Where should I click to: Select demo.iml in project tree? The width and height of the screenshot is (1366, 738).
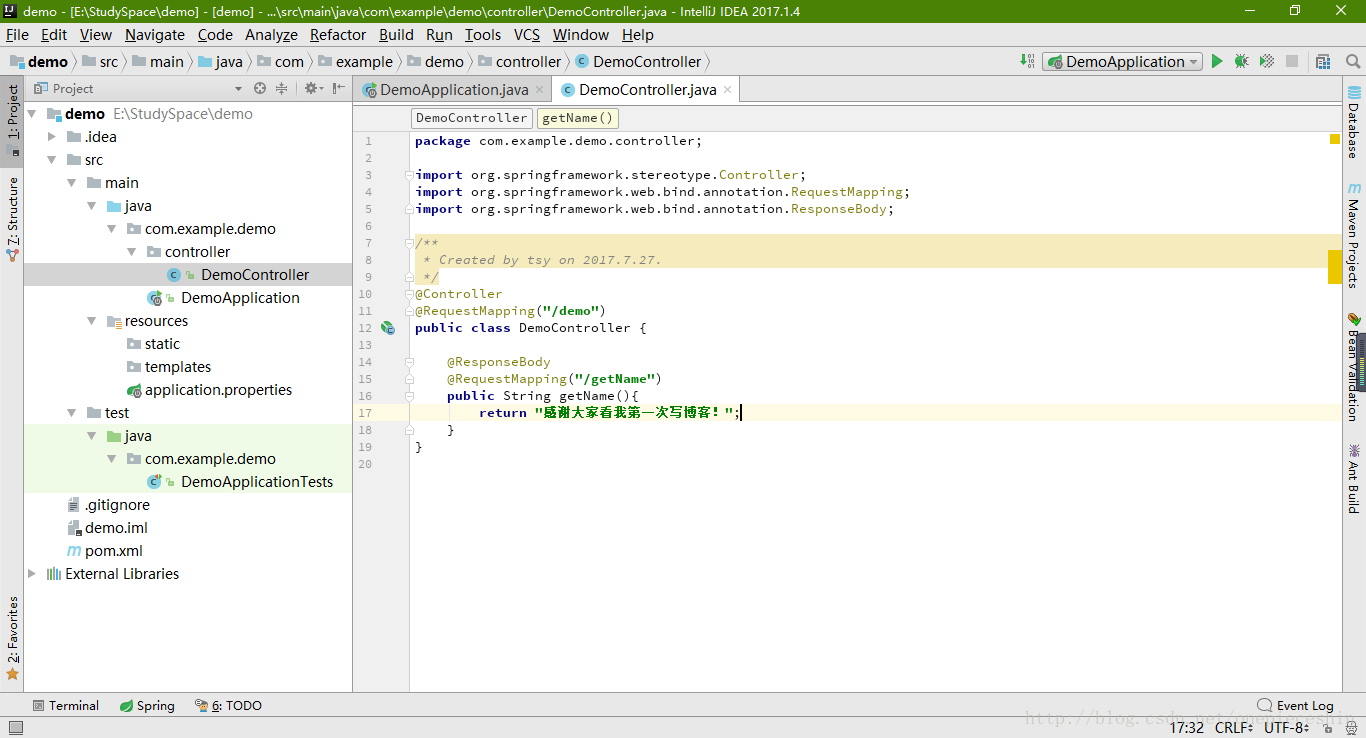click(x=116, y=528)
